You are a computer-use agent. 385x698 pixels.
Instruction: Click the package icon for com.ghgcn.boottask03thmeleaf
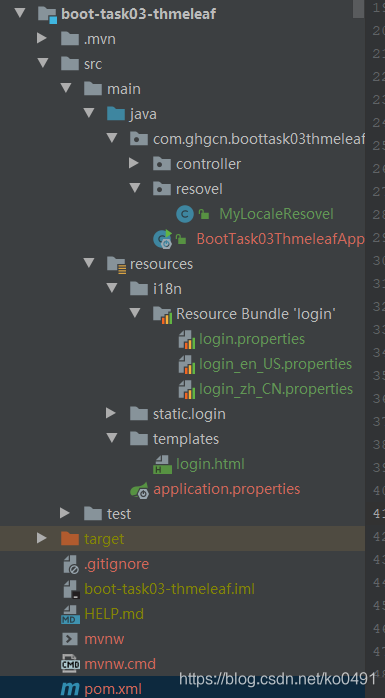(x=139, y=139)
